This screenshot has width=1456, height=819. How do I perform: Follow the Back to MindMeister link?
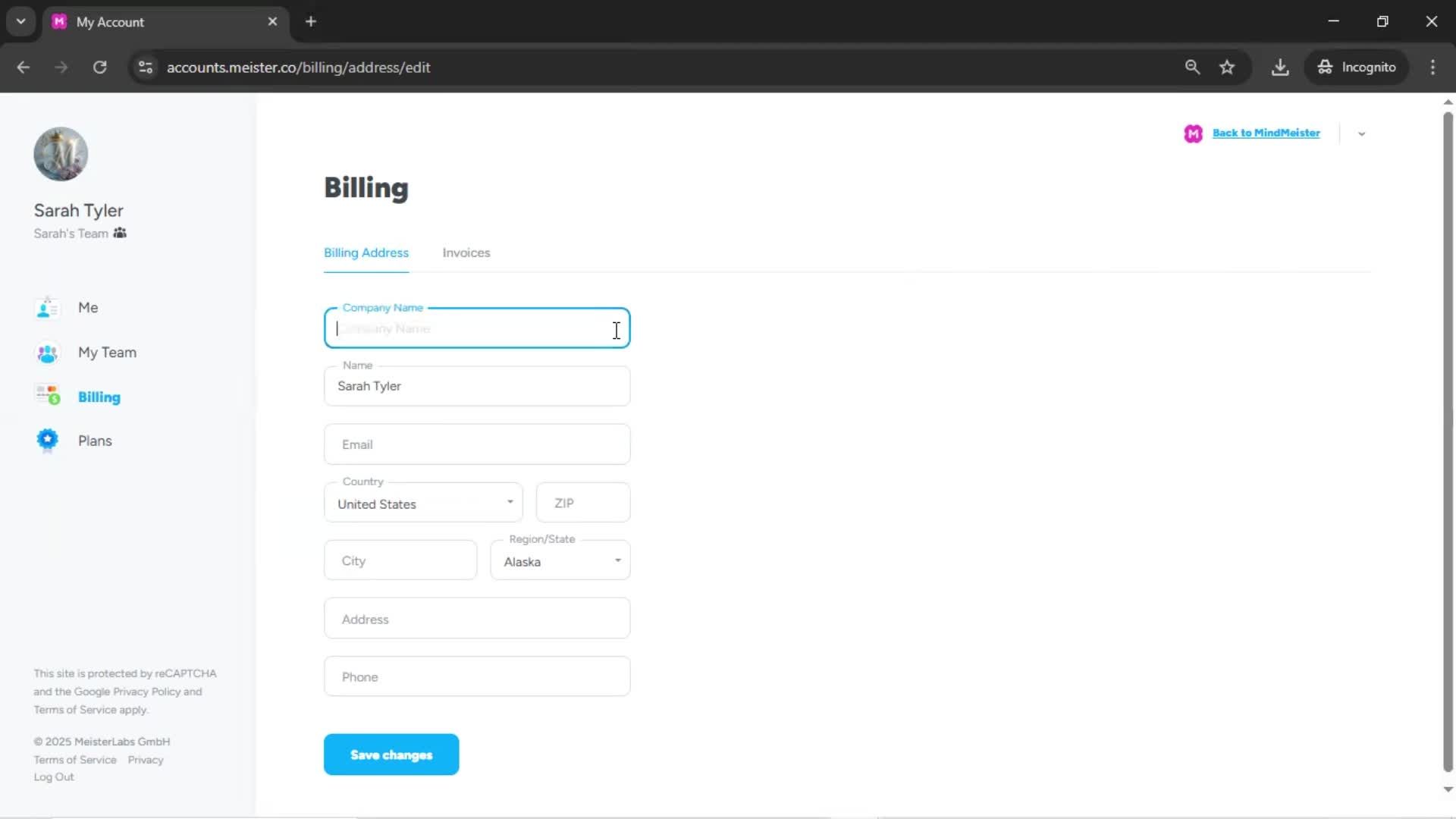coord(1266,133)
